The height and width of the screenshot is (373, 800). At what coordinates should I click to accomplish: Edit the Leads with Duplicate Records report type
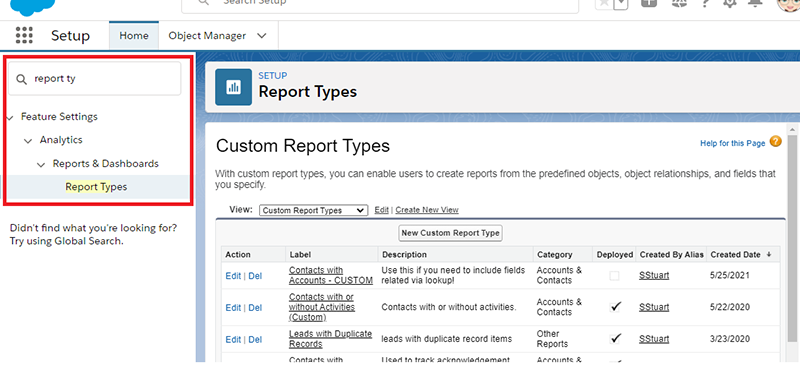233,339
